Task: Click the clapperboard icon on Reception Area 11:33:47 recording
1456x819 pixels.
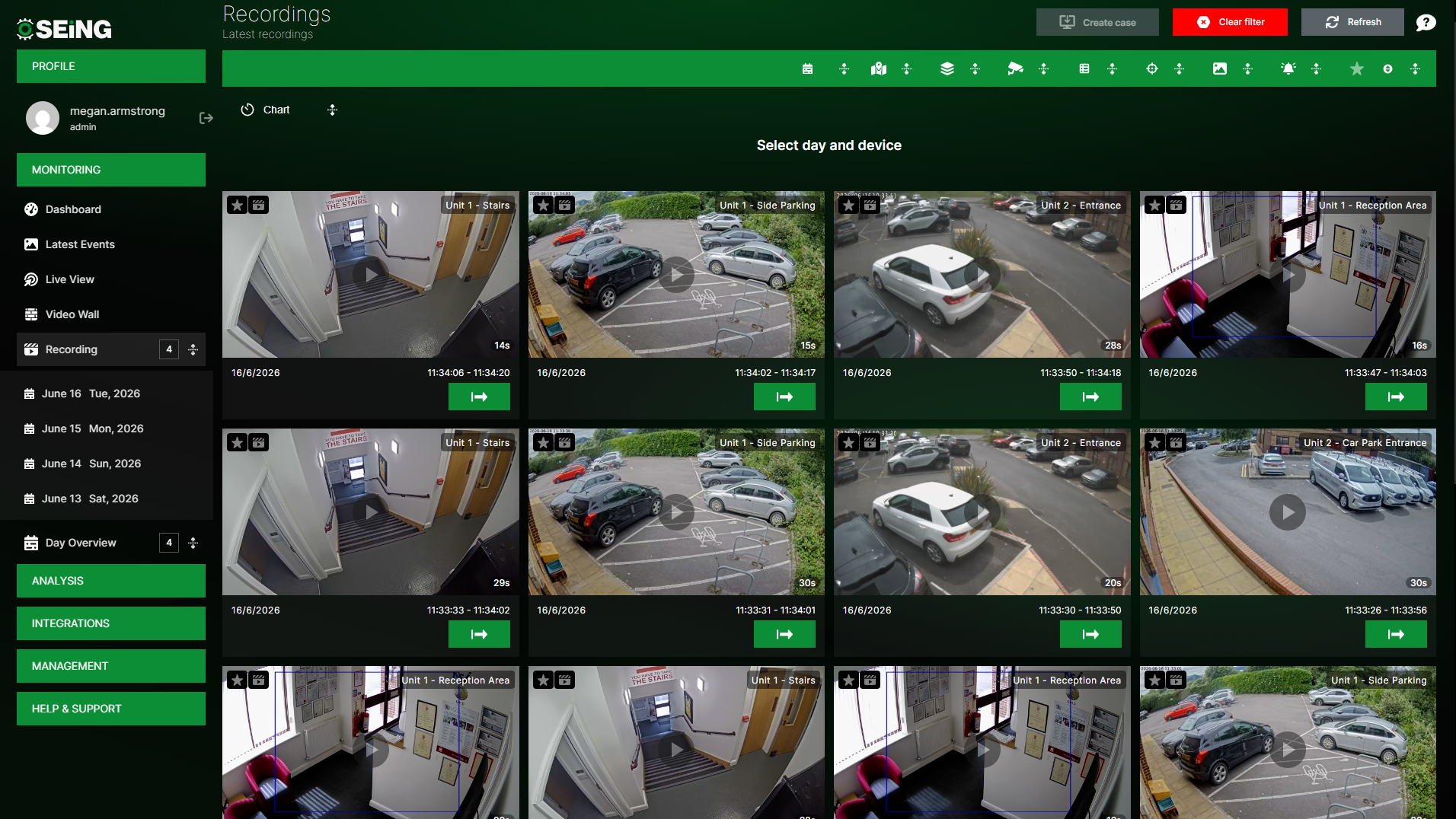Action: pyautogui.click(x=1177, y=205)
